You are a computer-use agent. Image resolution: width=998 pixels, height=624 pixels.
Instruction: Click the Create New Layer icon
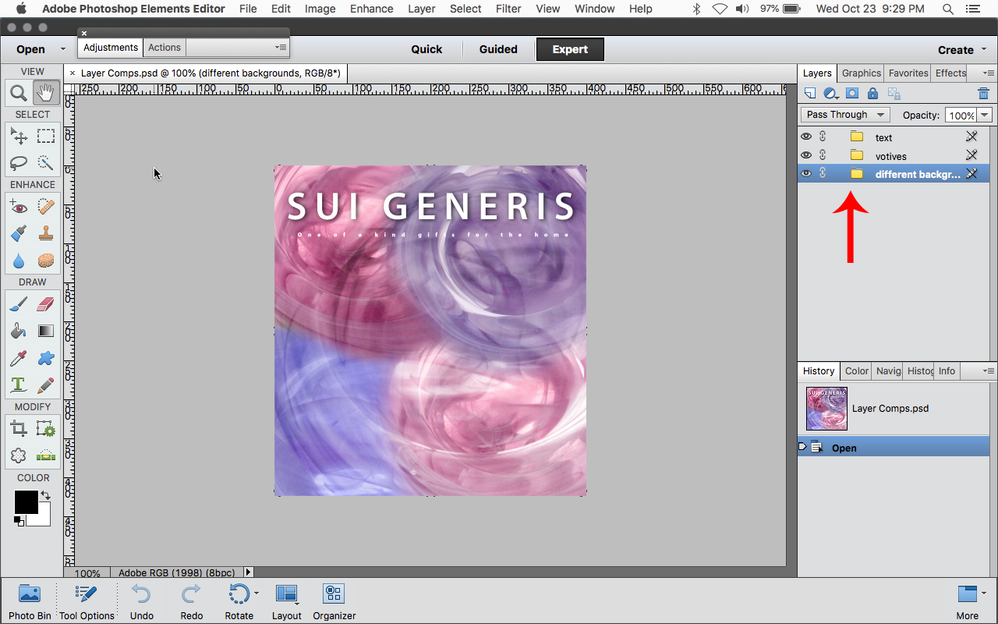pos(810,92)
